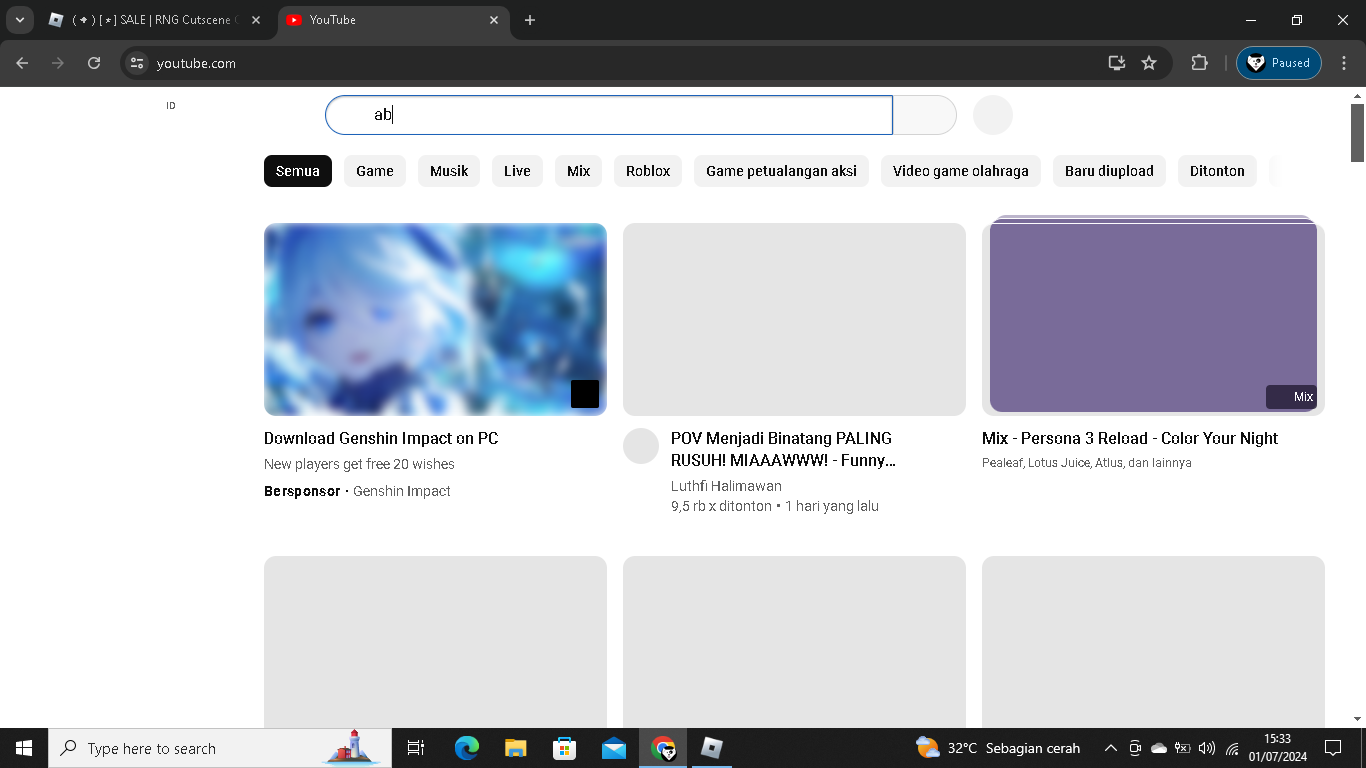Open the Genshin Impact ad thumbnail
This screenshot has width=1366, height=768.
pos(435,319)
